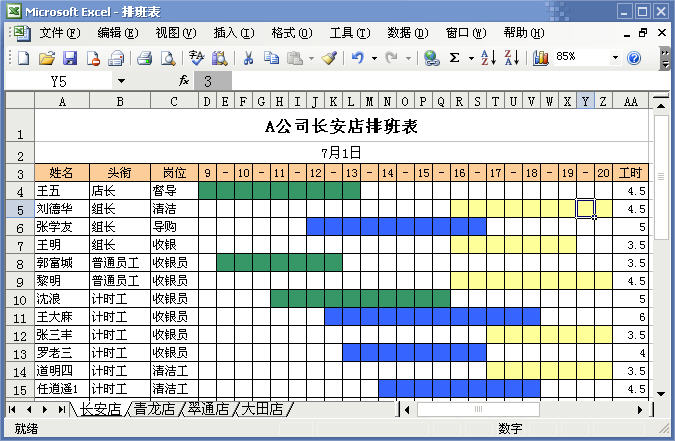This screenshot has width=675, height=441.
Task: Select the Format Painter brush
Action: pos(329,58)
